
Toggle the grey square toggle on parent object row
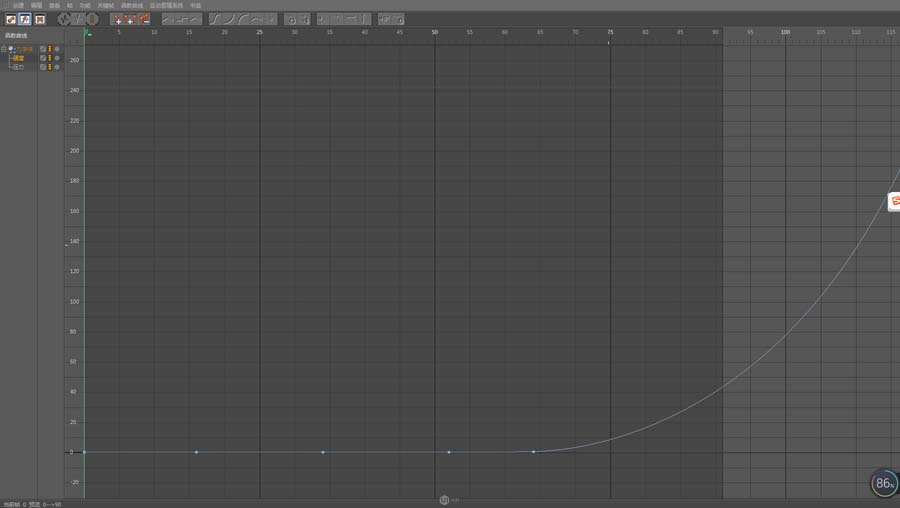(x=43, y=49)
